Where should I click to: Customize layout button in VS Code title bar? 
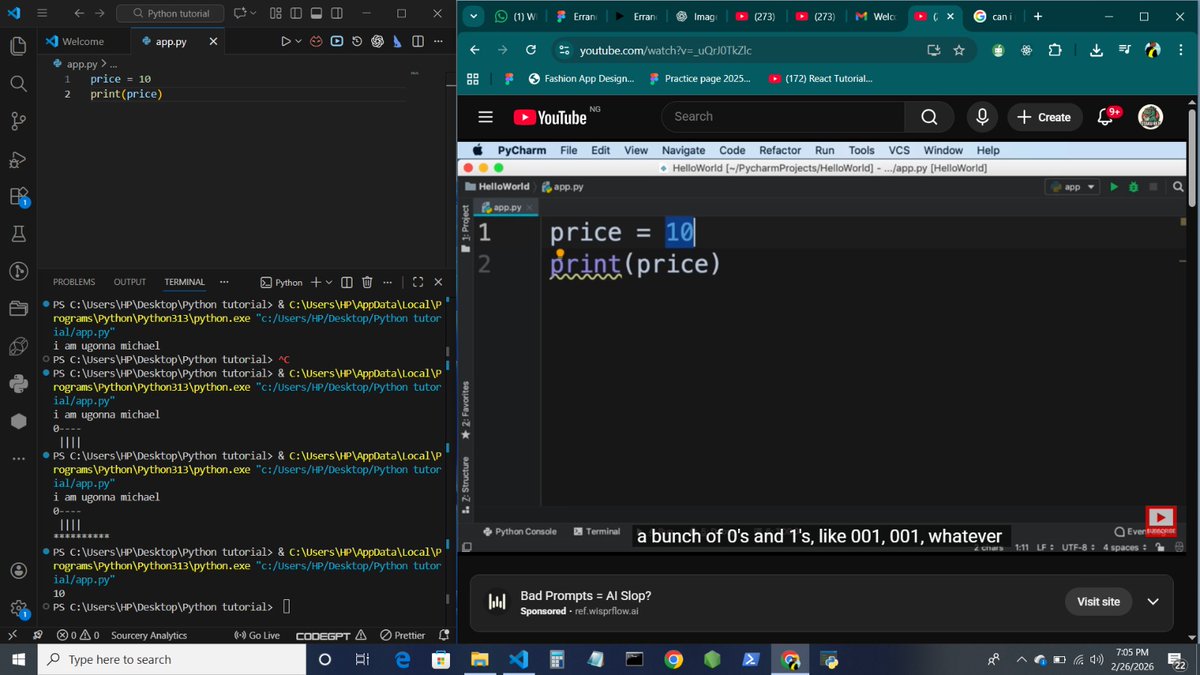(274, 14)
